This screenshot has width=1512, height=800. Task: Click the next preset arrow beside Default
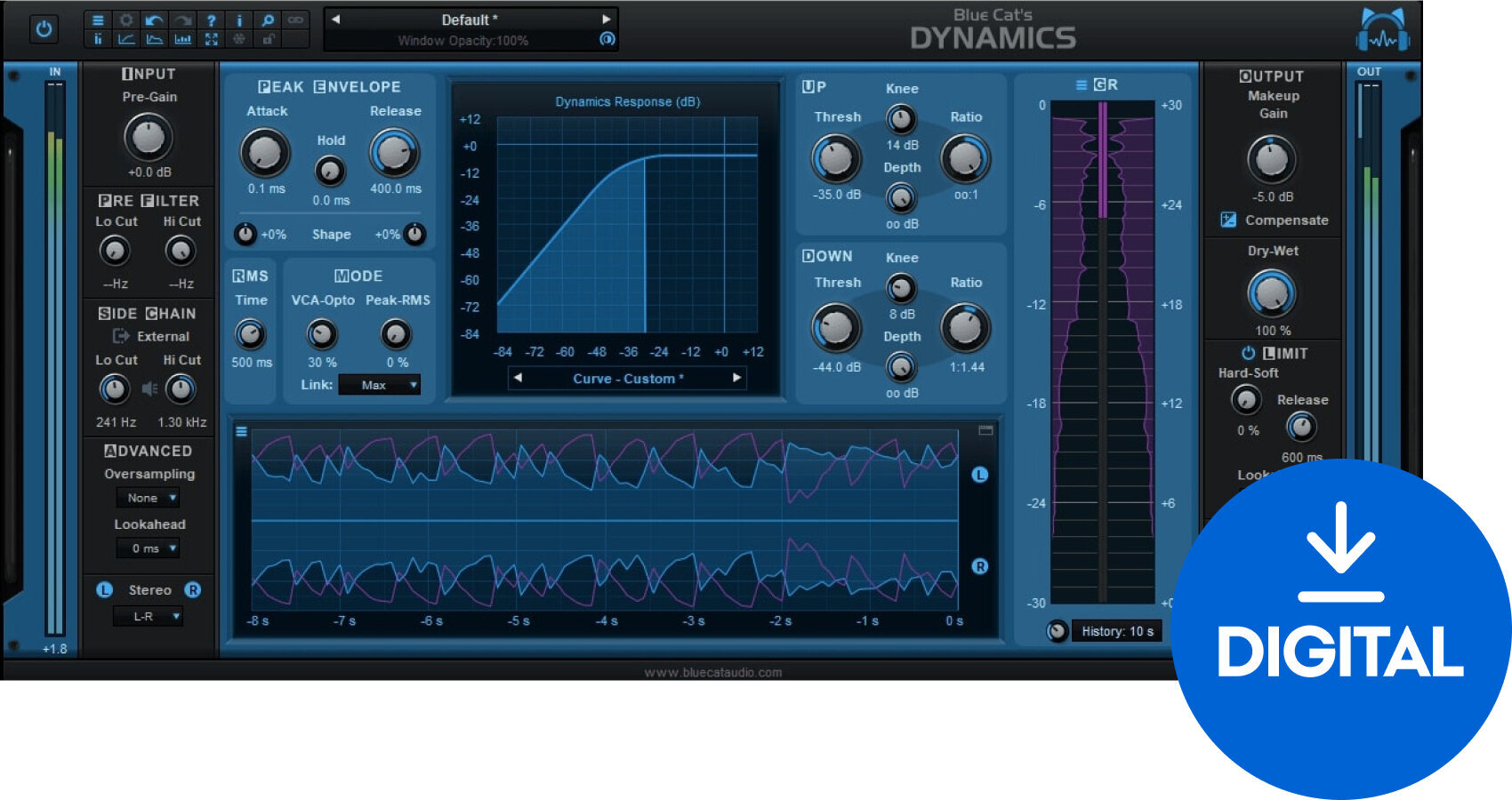click(x=607, y=19)
